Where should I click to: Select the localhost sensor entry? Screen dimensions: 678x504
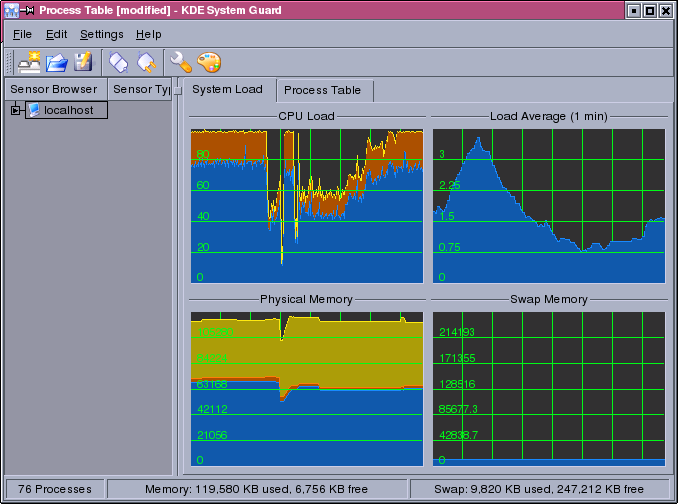tap(68, 110)
